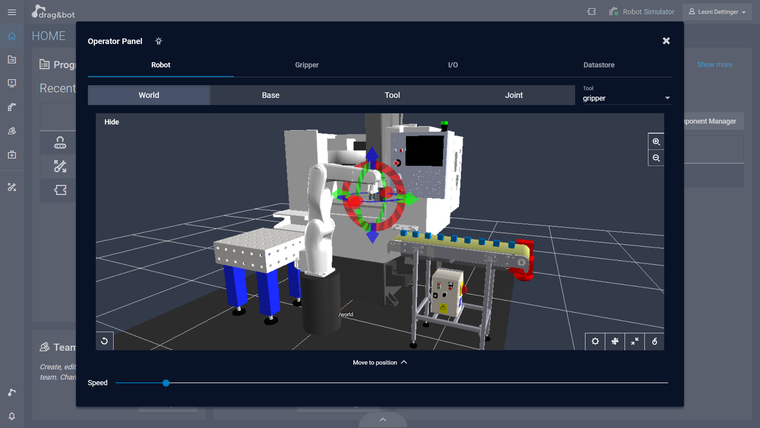Adjust the Speed slider handle
Viewport: 760px width, 428px height.
tap(166, 383)
